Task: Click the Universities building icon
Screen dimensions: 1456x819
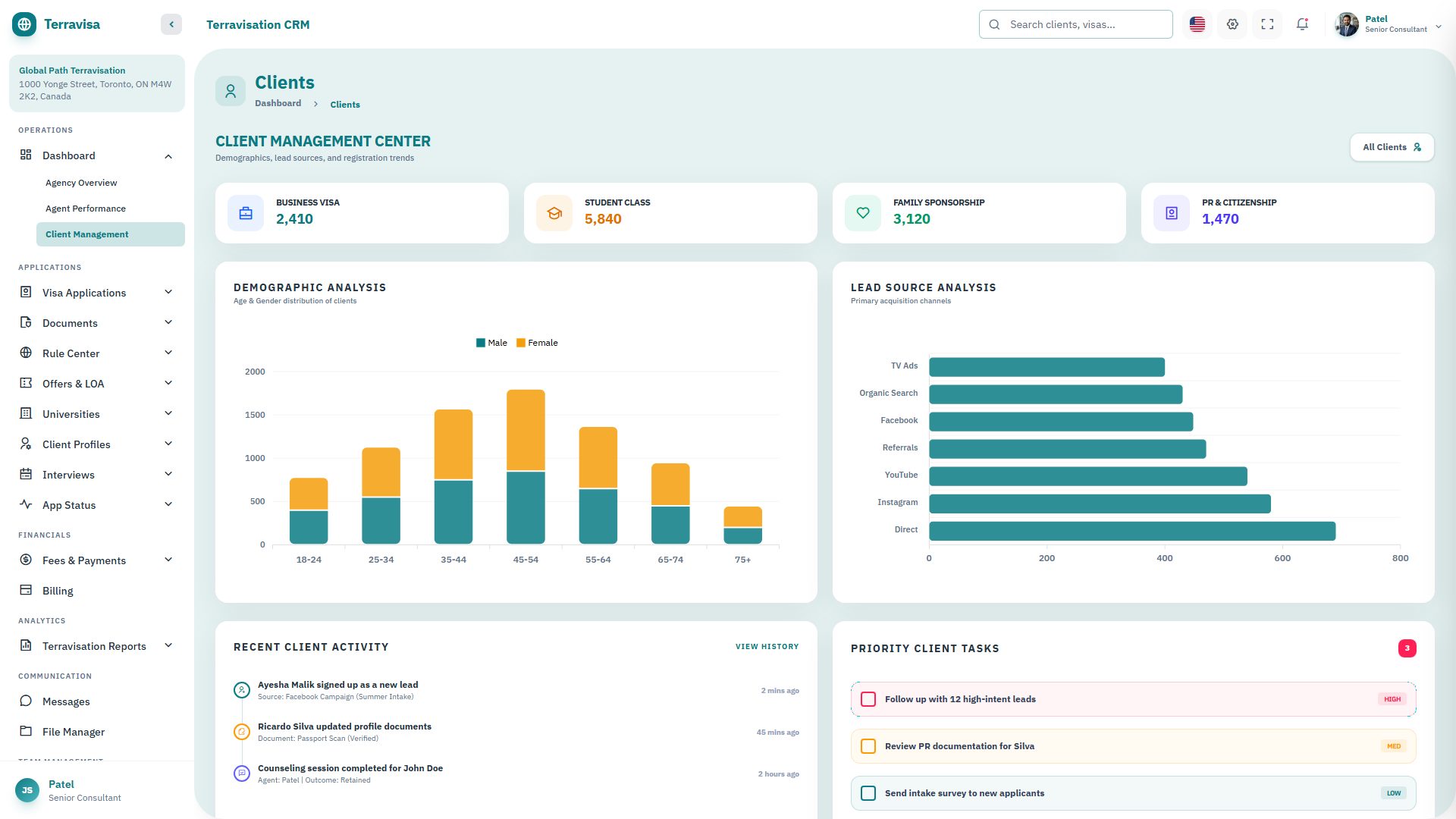Action: pyautogui.click(x=26, y=413)
